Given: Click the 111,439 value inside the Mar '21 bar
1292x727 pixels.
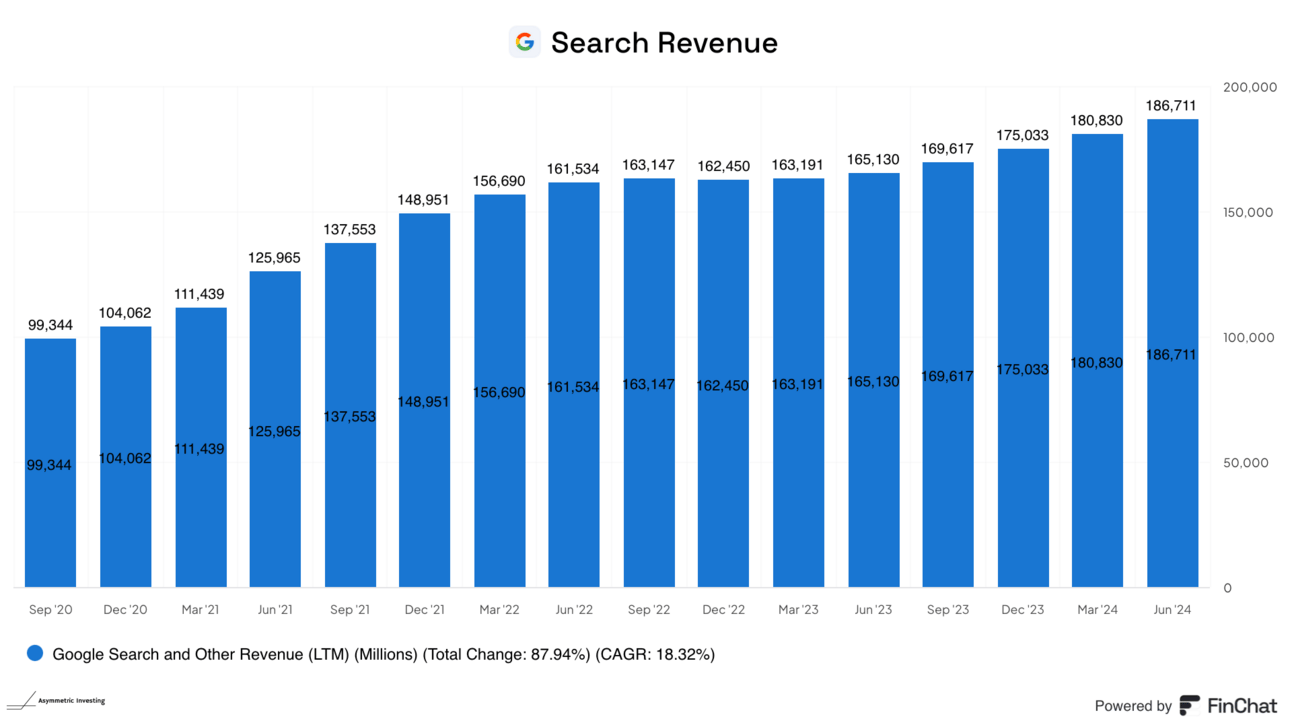Looking at the screenshot, I should 201,449.
